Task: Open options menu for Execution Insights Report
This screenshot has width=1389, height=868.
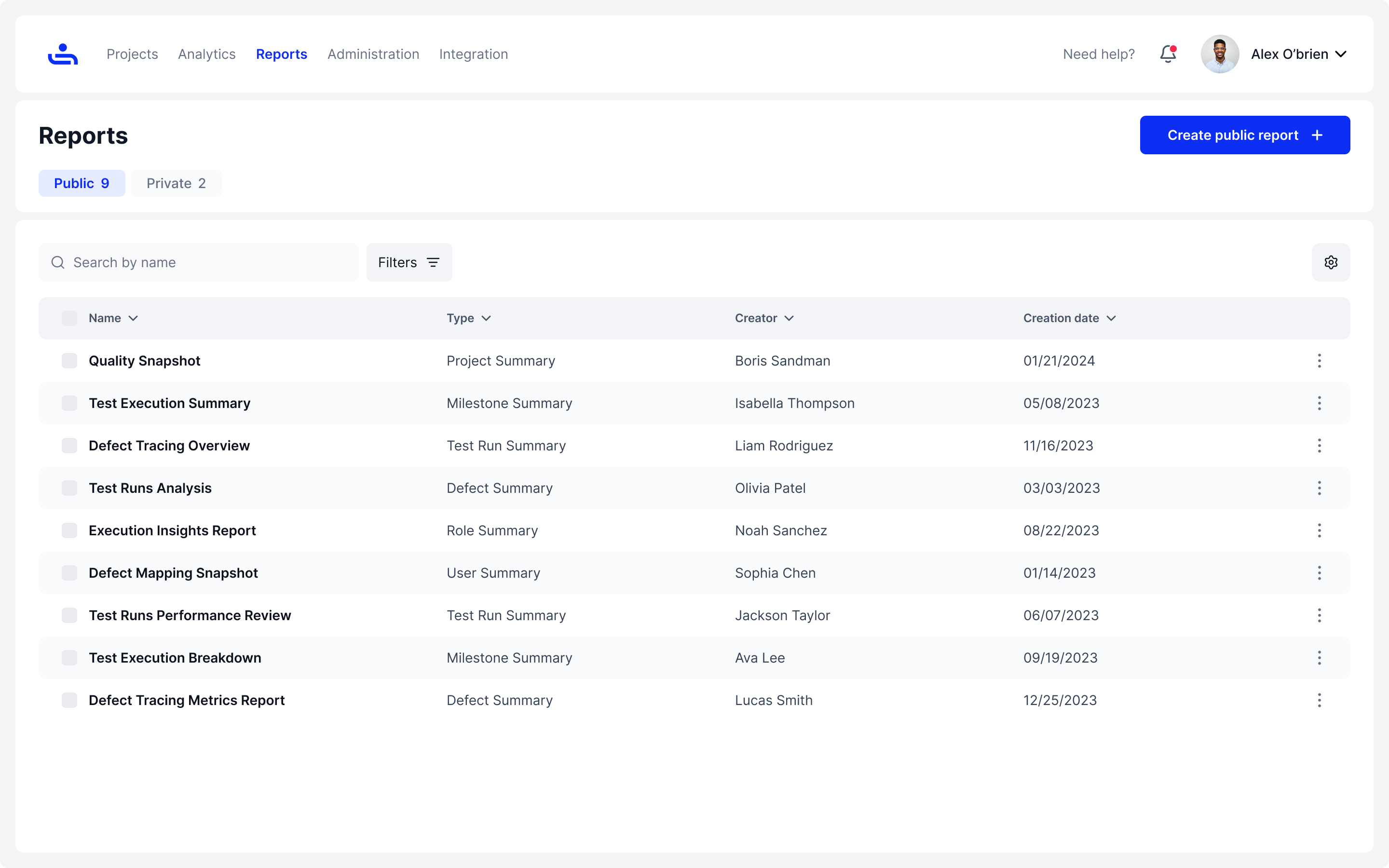Action: click(1319, 530)
